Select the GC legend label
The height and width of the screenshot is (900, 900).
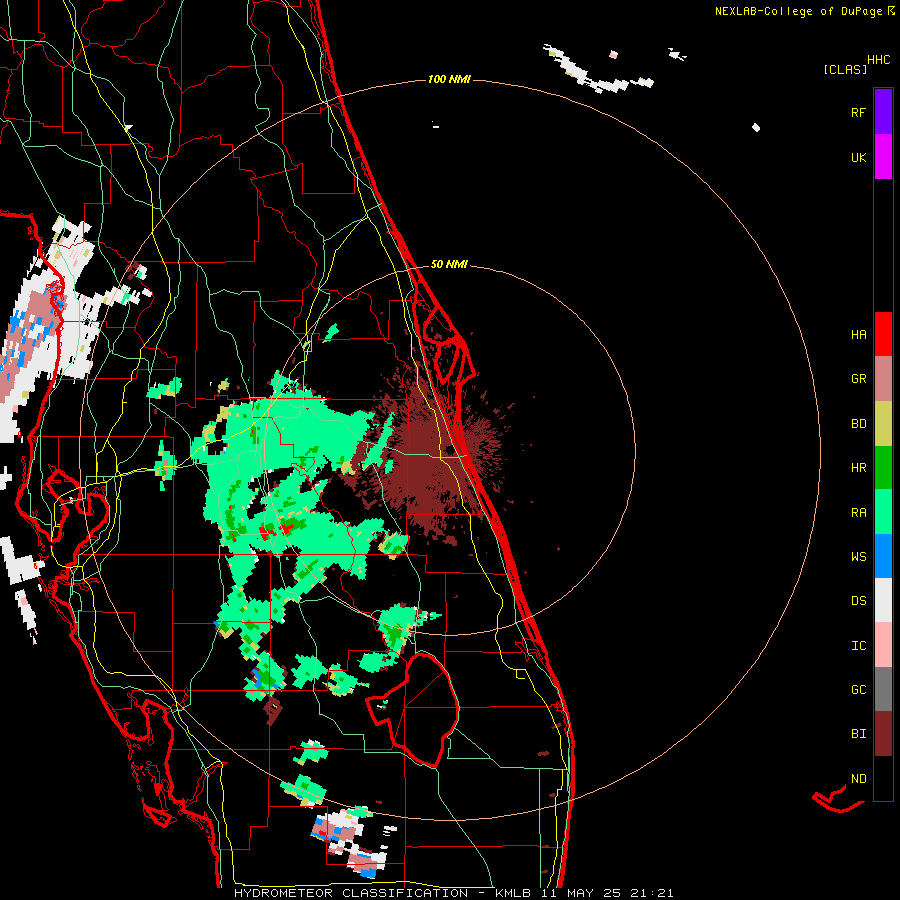tap(858, 689)
